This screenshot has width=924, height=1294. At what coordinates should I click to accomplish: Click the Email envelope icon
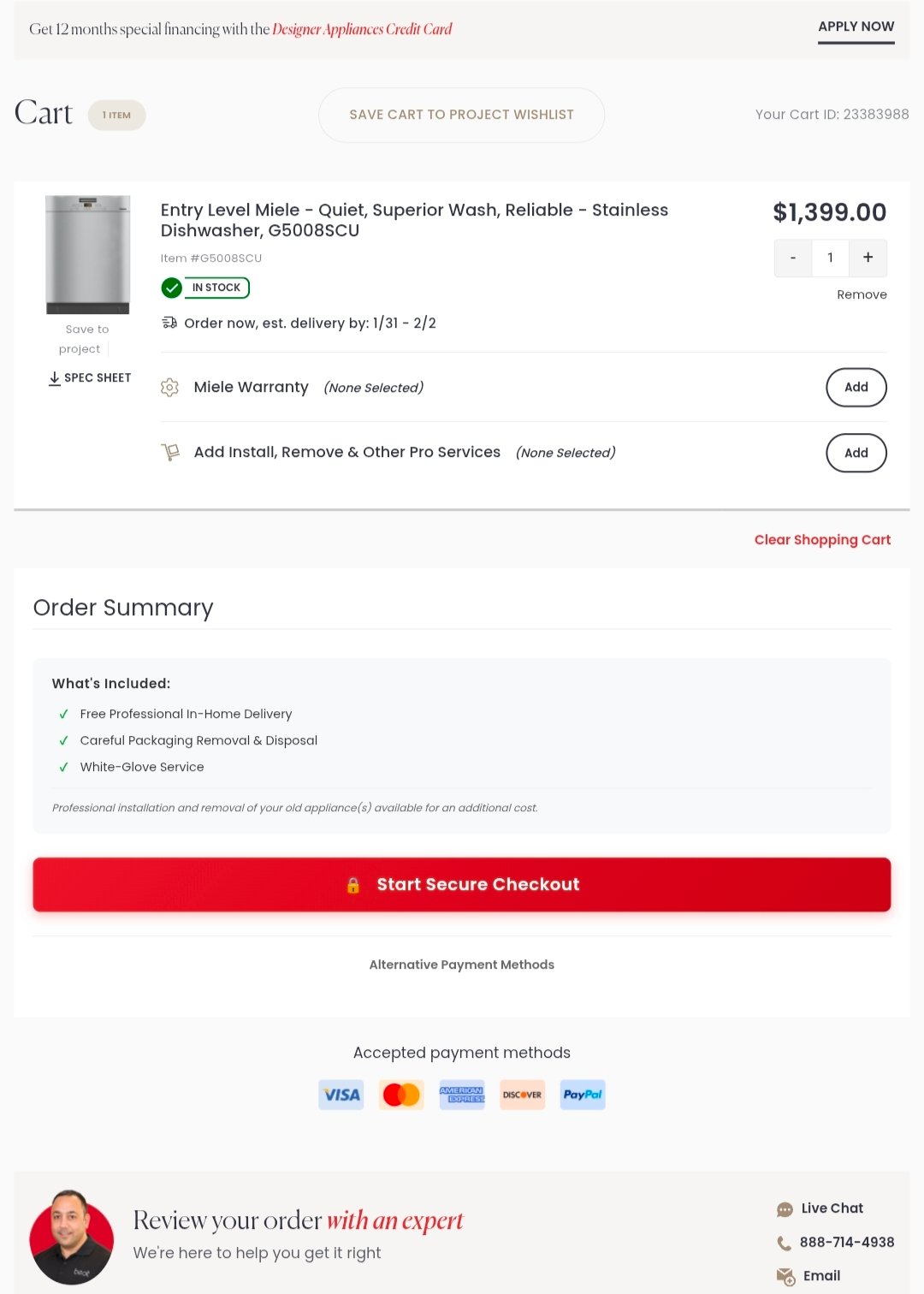[785, 1276]
